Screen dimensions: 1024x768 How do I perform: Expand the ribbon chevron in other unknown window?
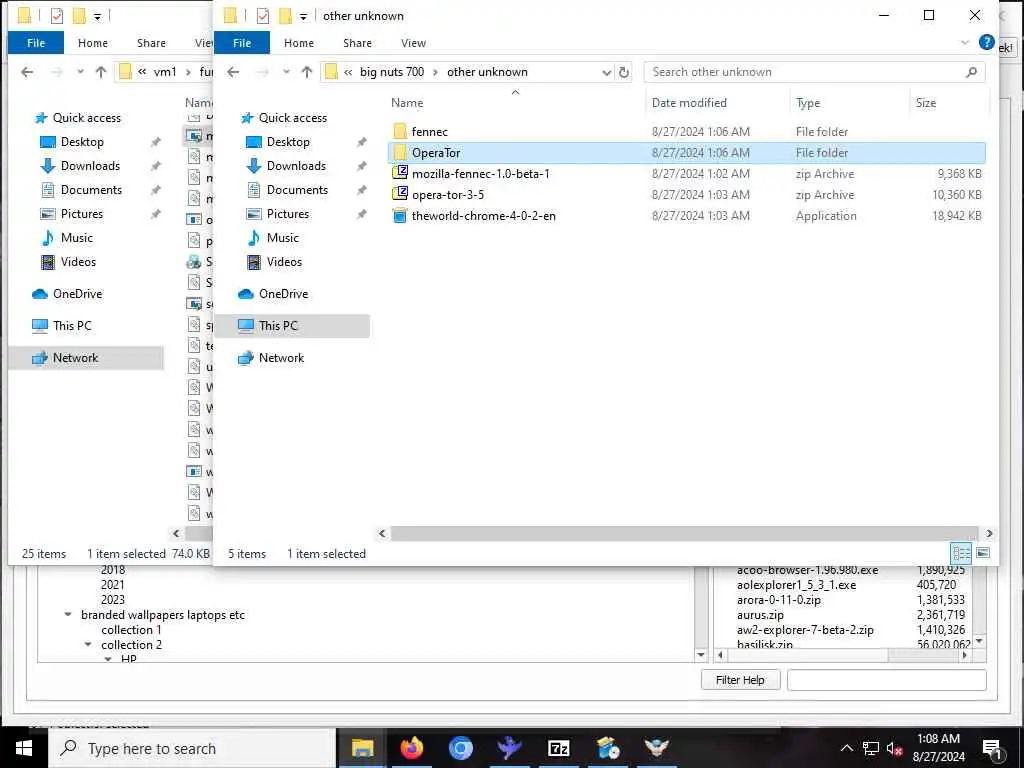[965, 42]
